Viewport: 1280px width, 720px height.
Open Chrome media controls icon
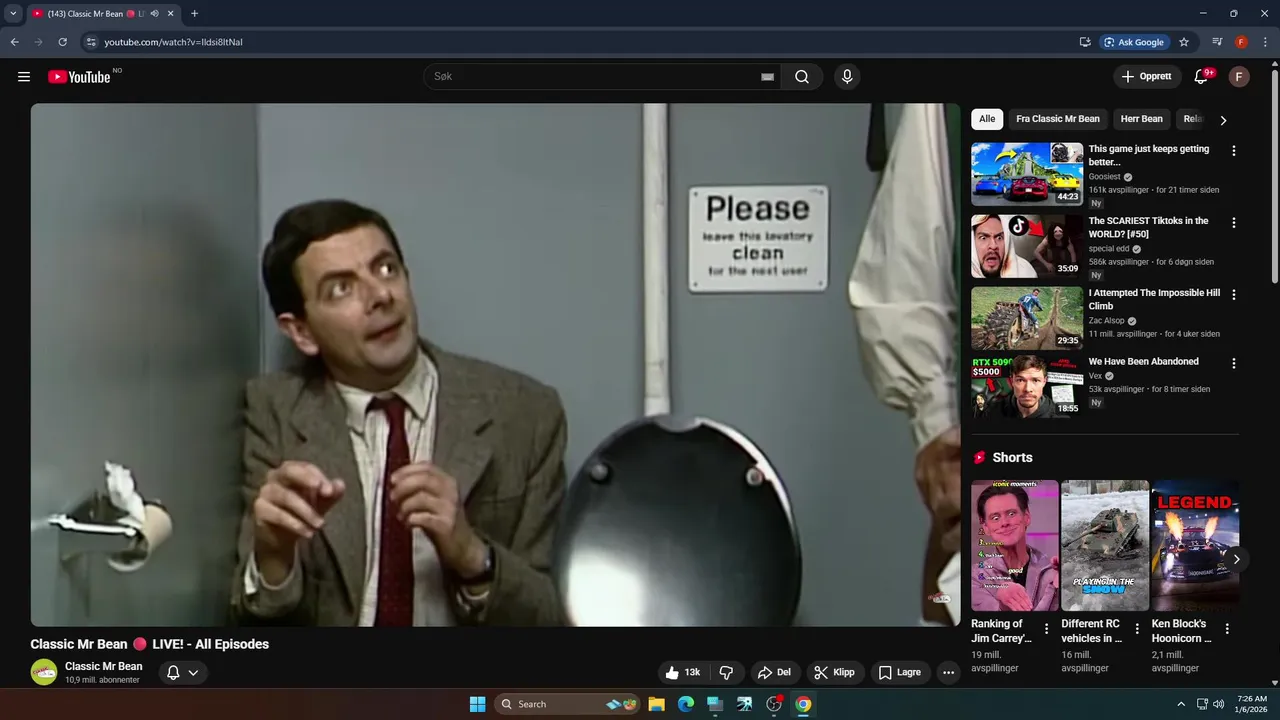(1217, 42)
